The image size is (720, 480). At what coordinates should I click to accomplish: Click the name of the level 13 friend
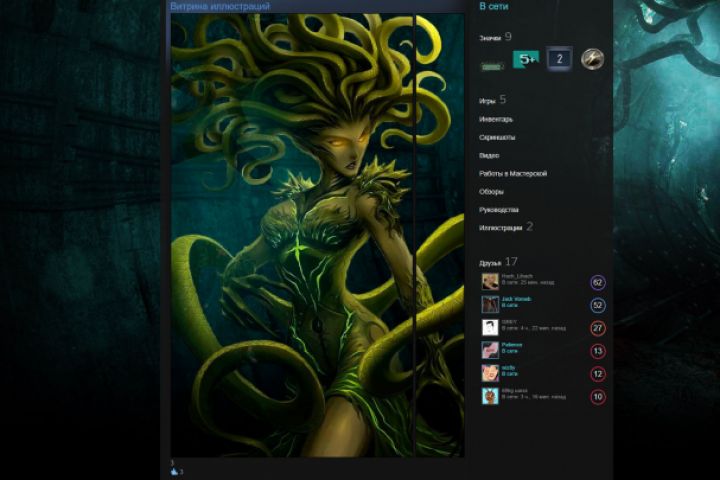[x=512, y=345]
